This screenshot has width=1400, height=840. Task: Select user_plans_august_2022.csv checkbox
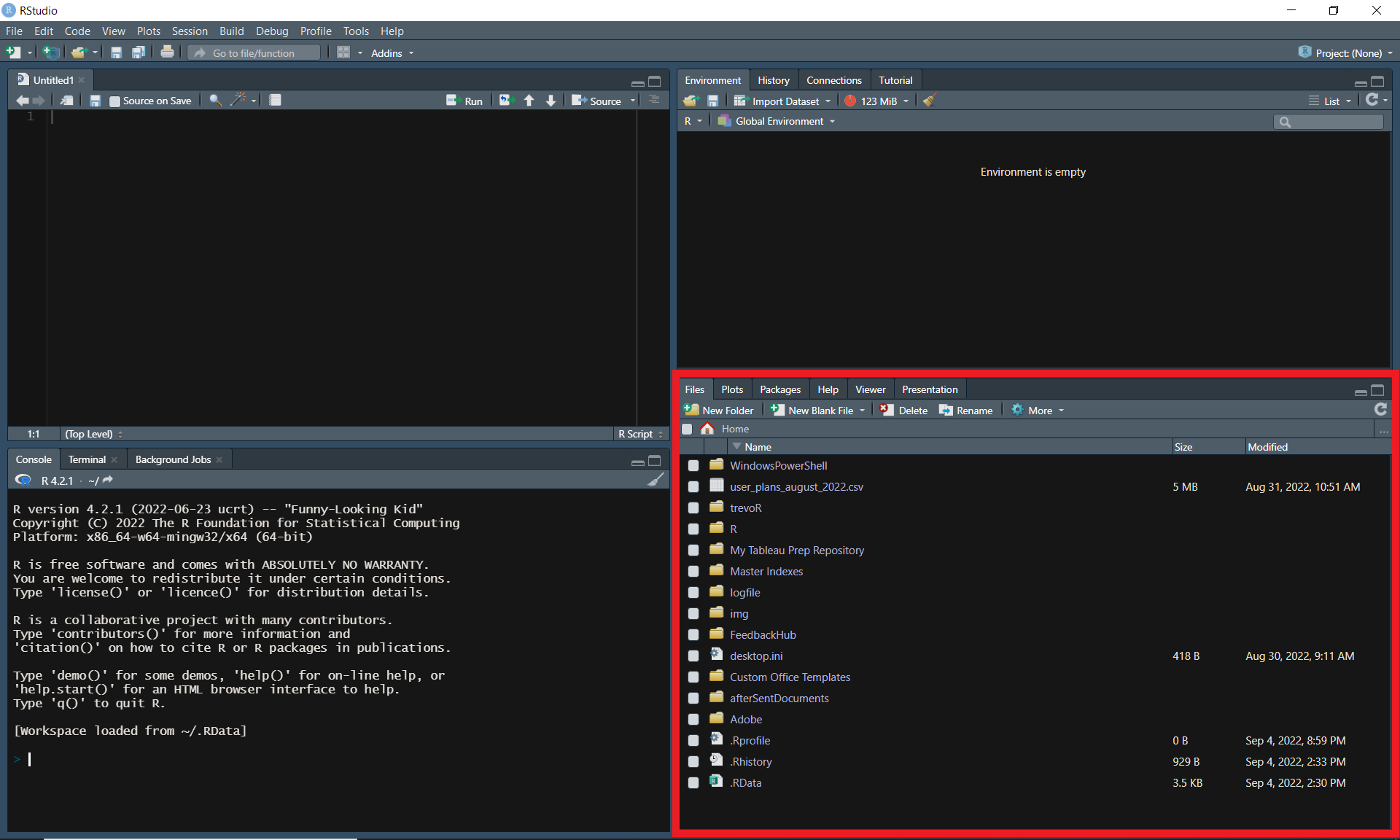693,487
